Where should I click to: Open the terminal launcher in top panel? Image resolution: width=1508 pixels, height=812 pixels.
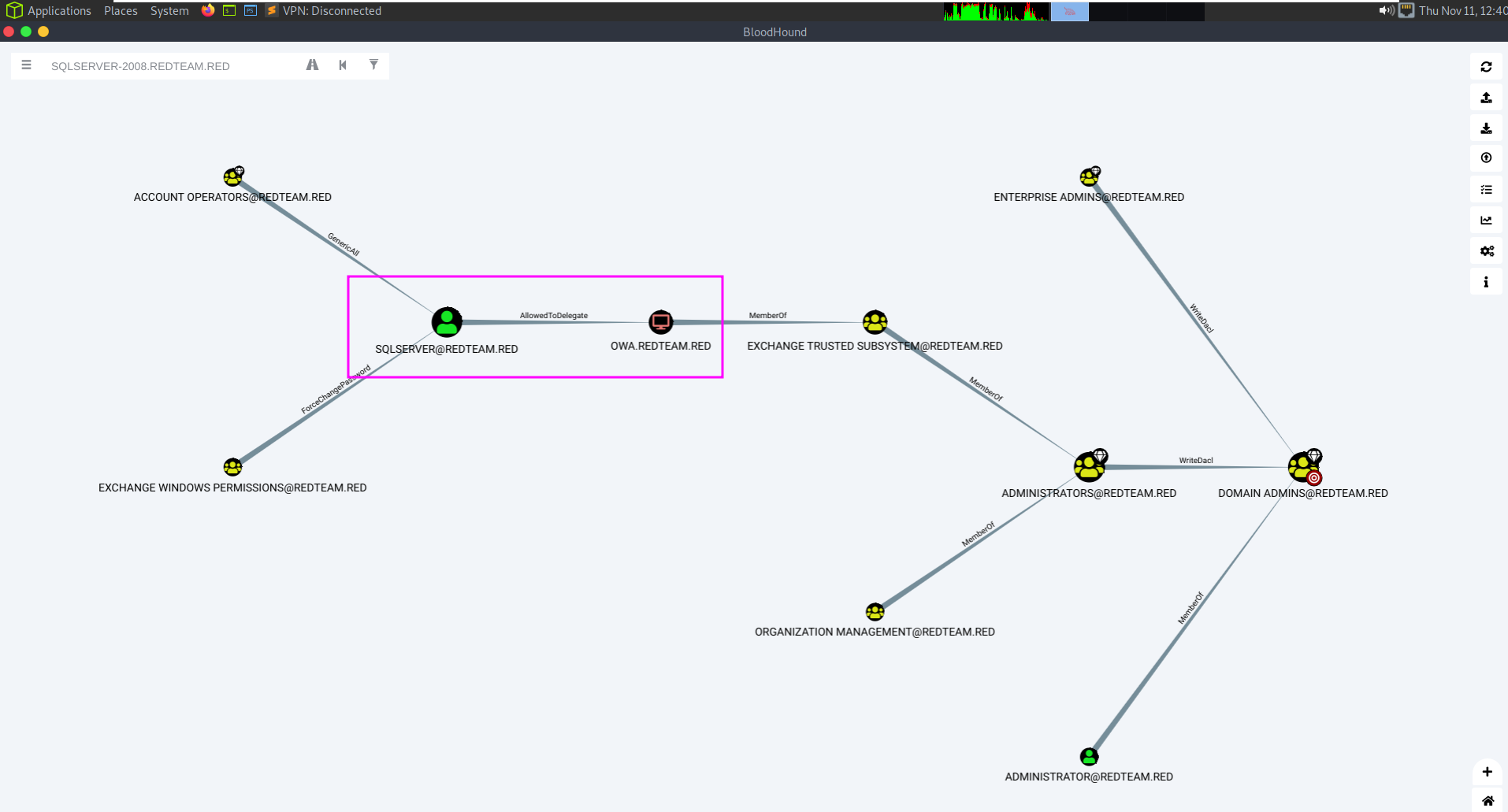click(x=229, y=10)
